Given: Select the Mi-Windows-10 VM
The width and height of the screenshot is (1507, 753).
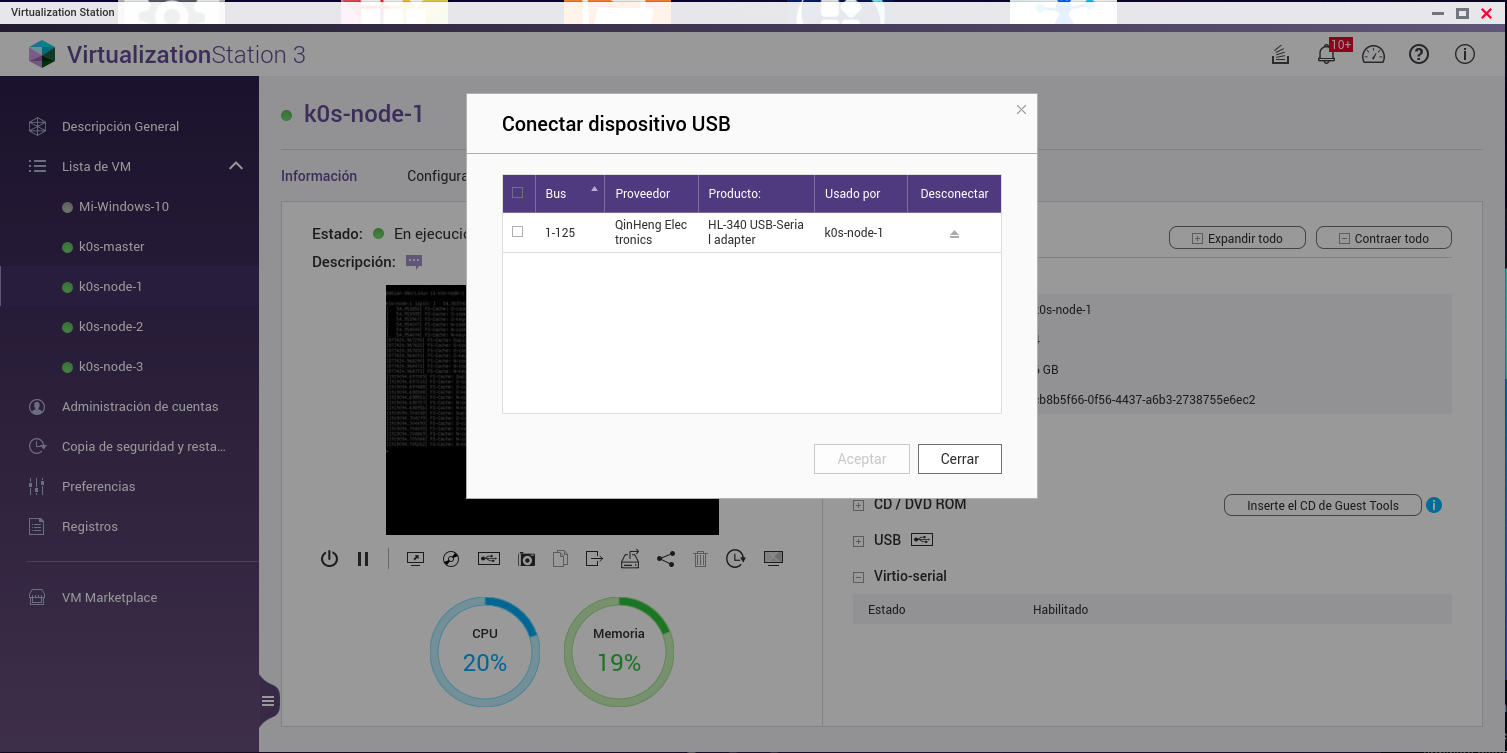Looking at the screenshot, I should point(124,207).
